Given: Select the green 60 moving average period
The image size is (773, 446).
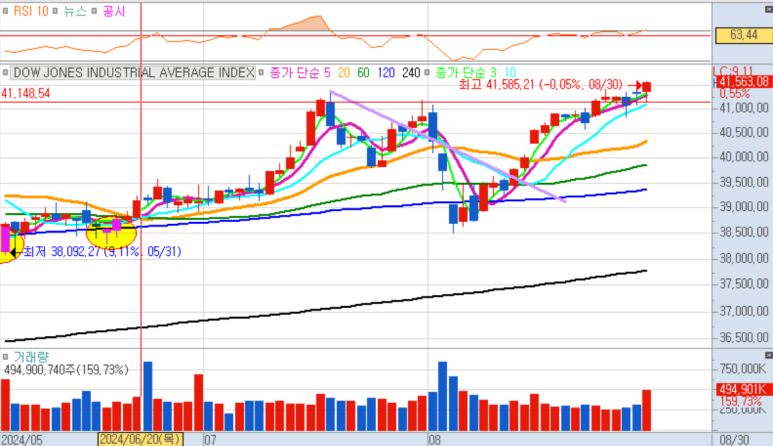Looking at the screenshot, I should 363,72.
